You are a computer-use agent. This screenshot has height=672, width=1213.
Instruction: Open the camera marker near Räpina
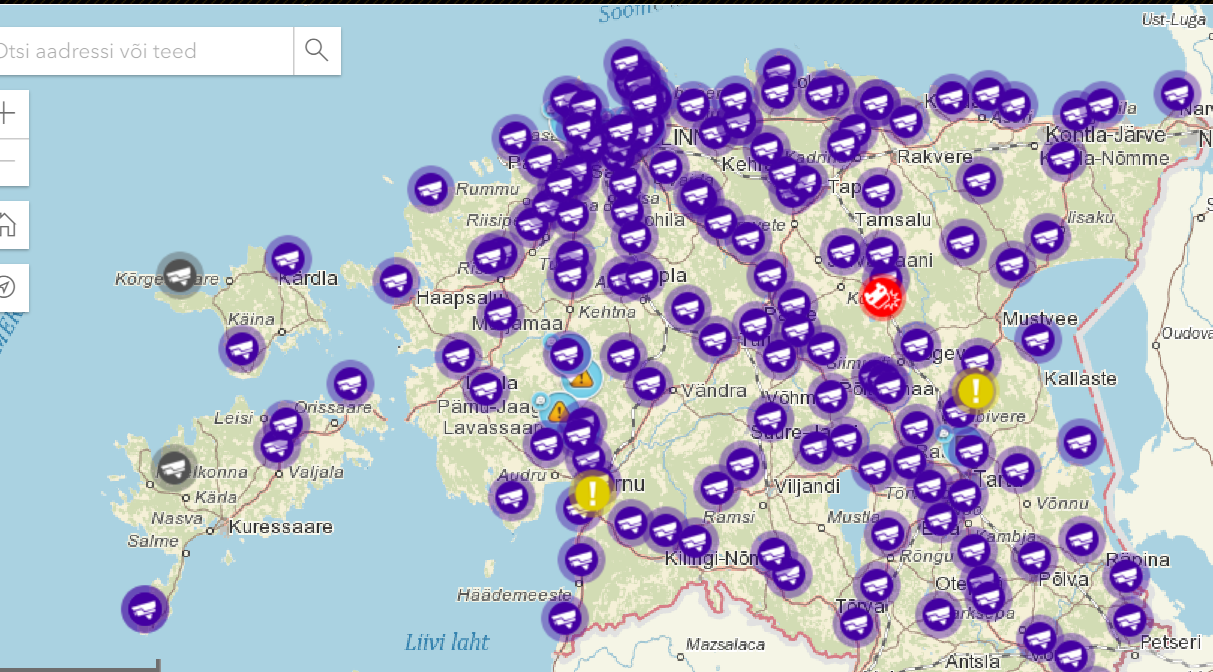pyautogui.click(x=1125, y=577)
